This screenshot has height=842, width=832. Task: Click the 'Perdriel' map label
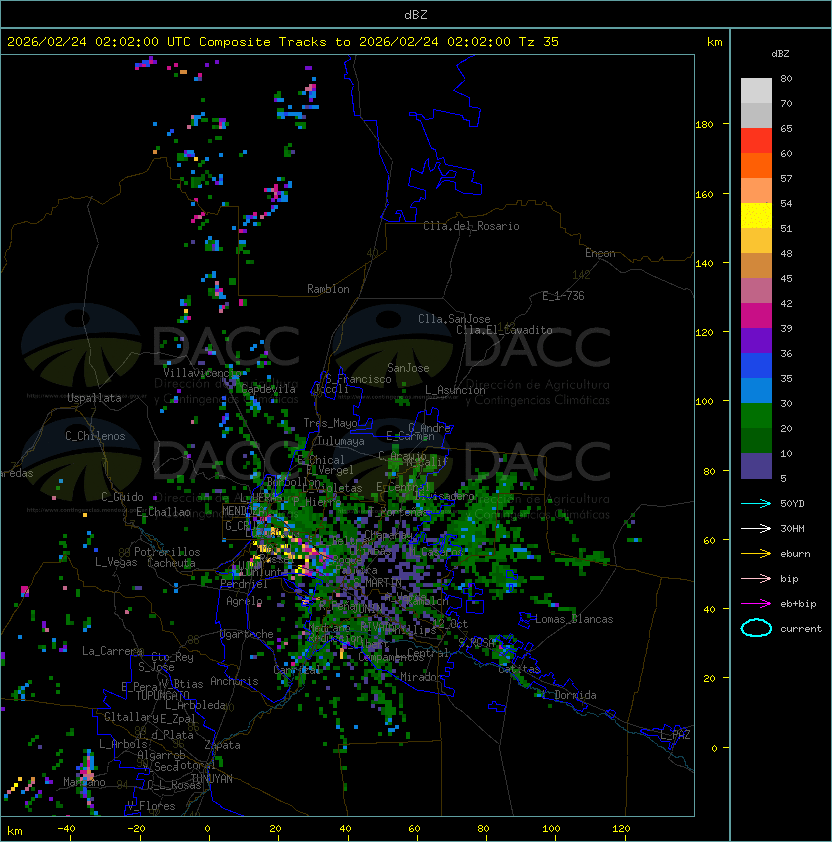(x=244, y=584)
